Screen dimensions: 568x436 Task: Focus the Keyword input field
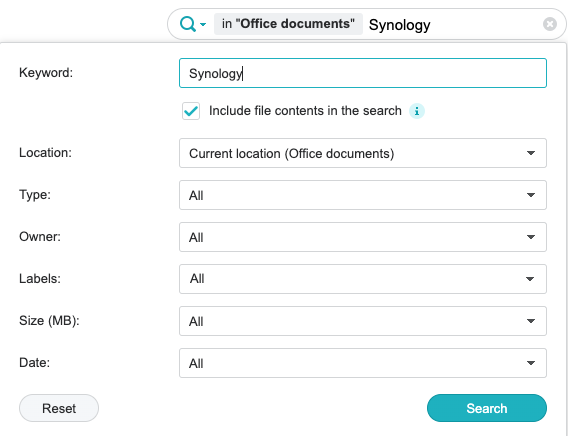(x=363, y=73)
